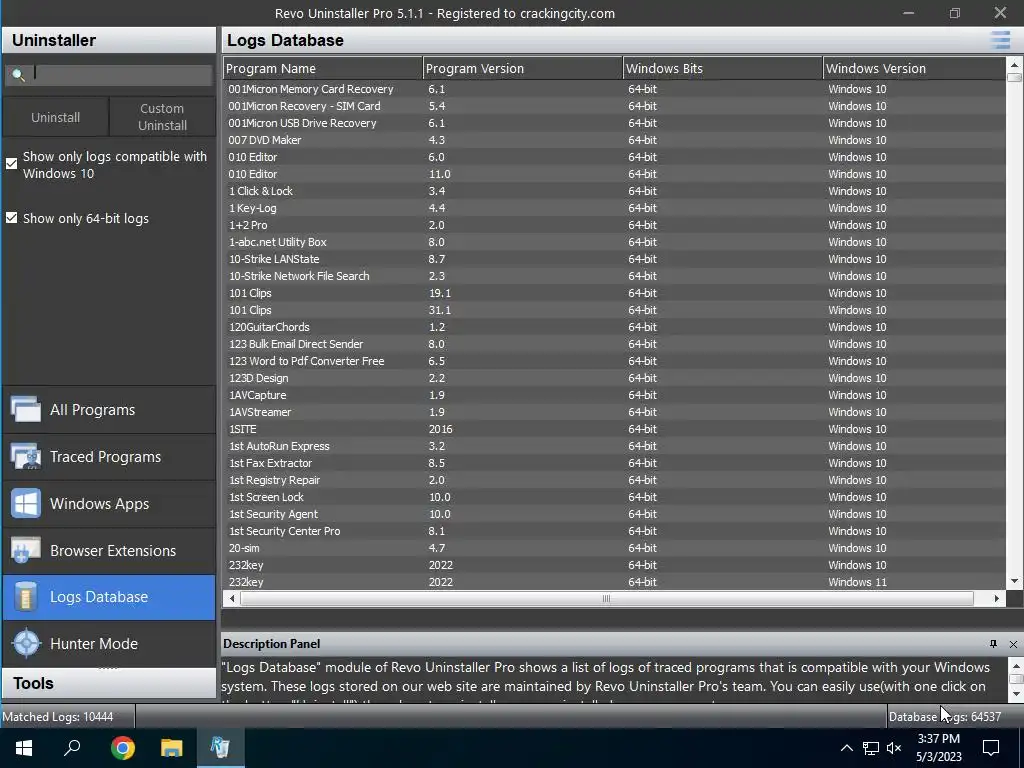Click the horizontal scroll left arrow
The height and width of the screenshot is (768, 1024).
(231, 598)
